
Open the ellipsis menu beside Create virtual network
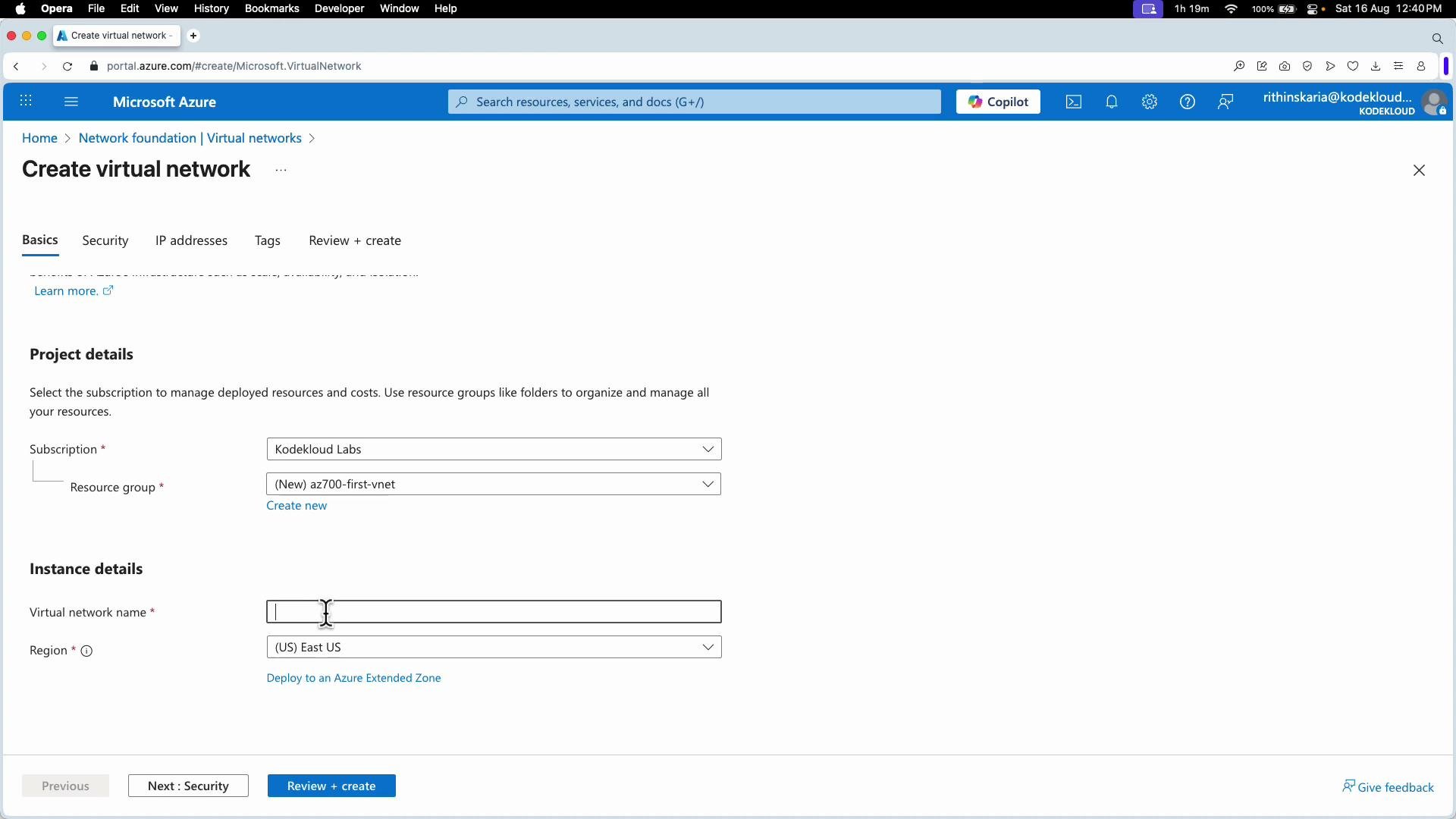tap(281, 170)
